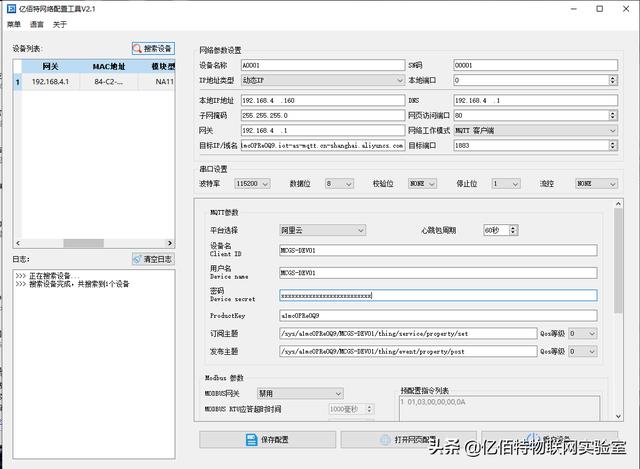640x469 pixels.
Task: Click the DNS input field
Action: (536, 100)
